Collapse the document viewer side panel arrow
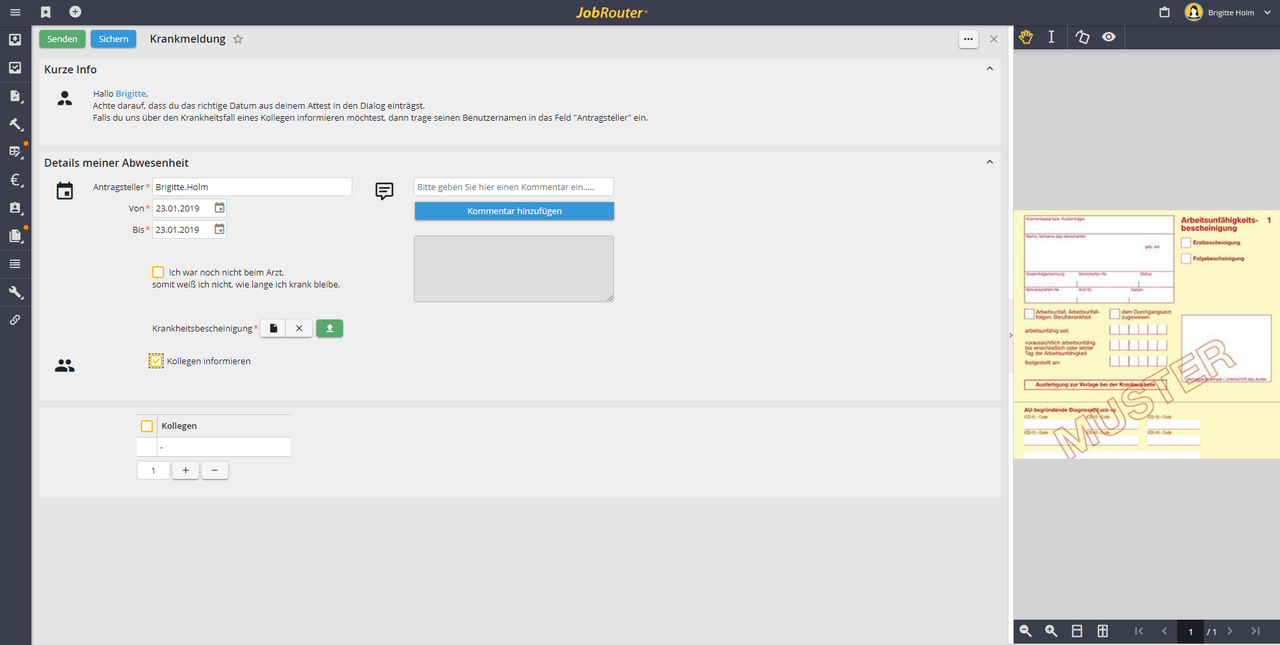 pyautogui.click(x=1009, y=335)
